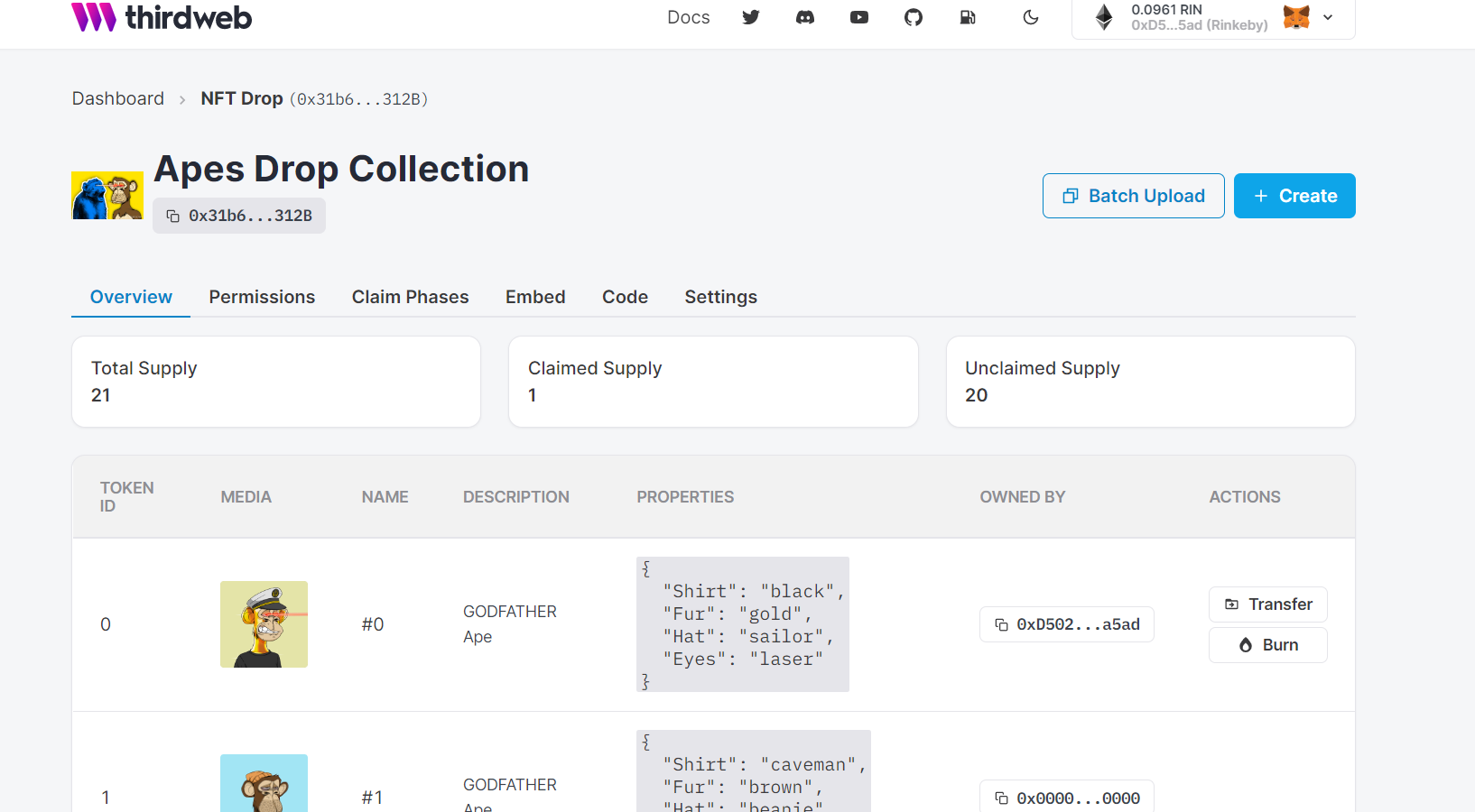
Task: Select the Overview tab
Action: click(131, 297)
